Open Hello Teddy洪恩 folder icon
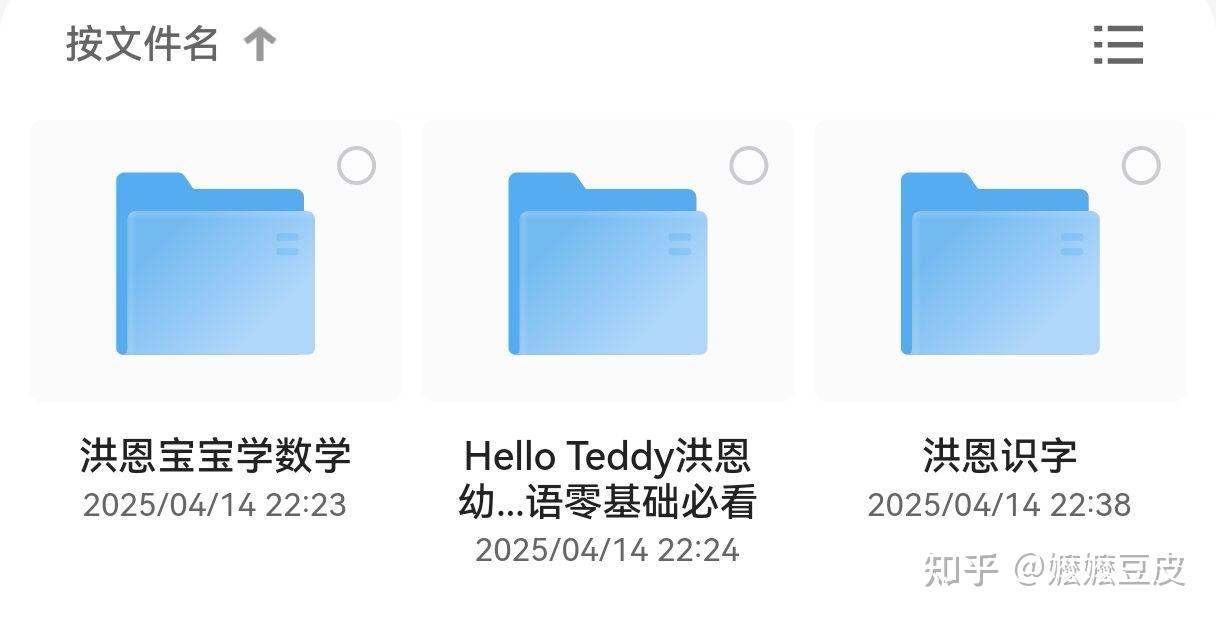The height and width of the screenshot is (618, 1216). point(608,264)
